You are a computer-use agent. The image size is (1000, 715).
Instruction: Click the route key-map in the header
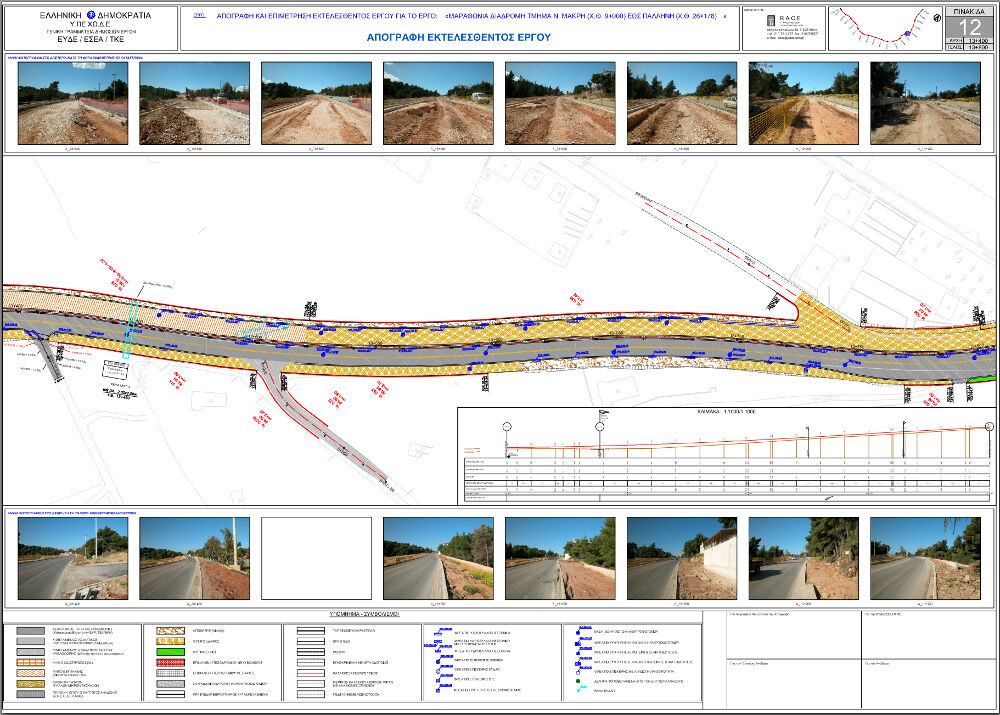point(886,29)
